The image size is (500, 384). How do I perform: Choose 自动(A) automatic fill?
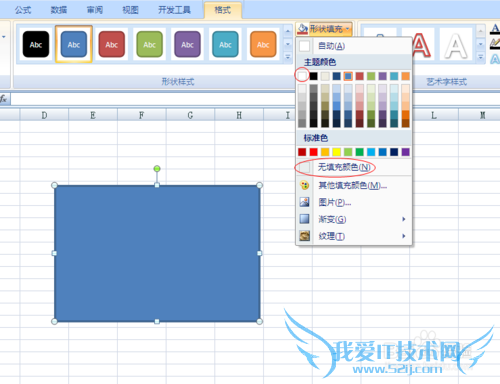(354, 46)
